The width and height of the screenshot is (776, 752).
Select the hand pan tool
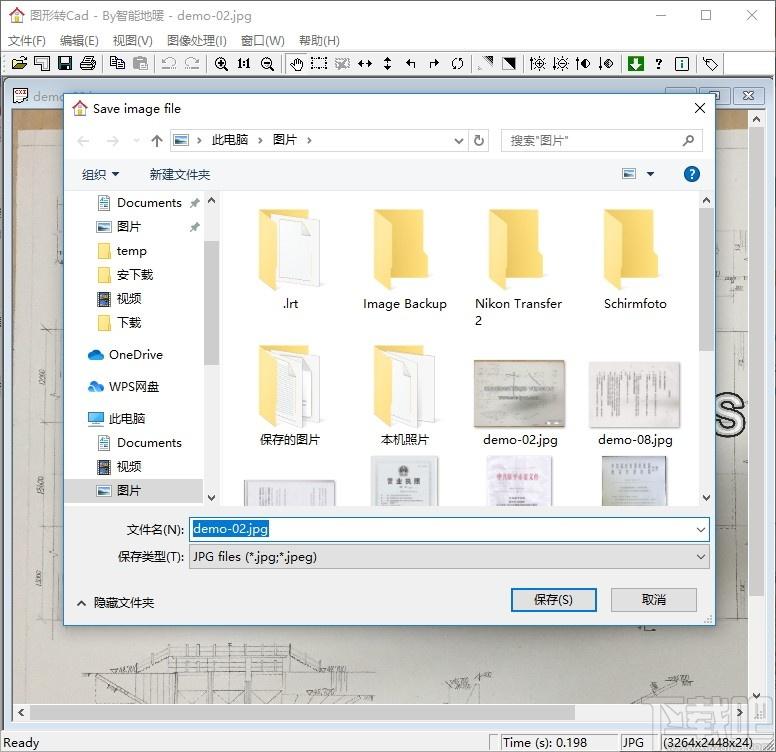pyautogui.click(x=296, y=64)
